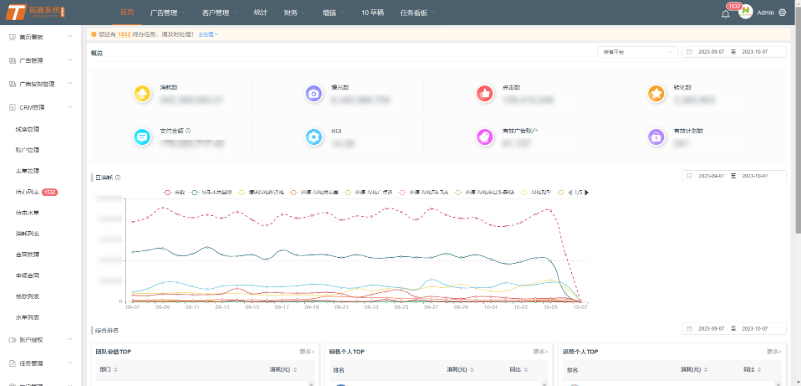
Task: Expand the 任务管理 sidebar group
Action: pyautogui.click(x=70, y=364)
